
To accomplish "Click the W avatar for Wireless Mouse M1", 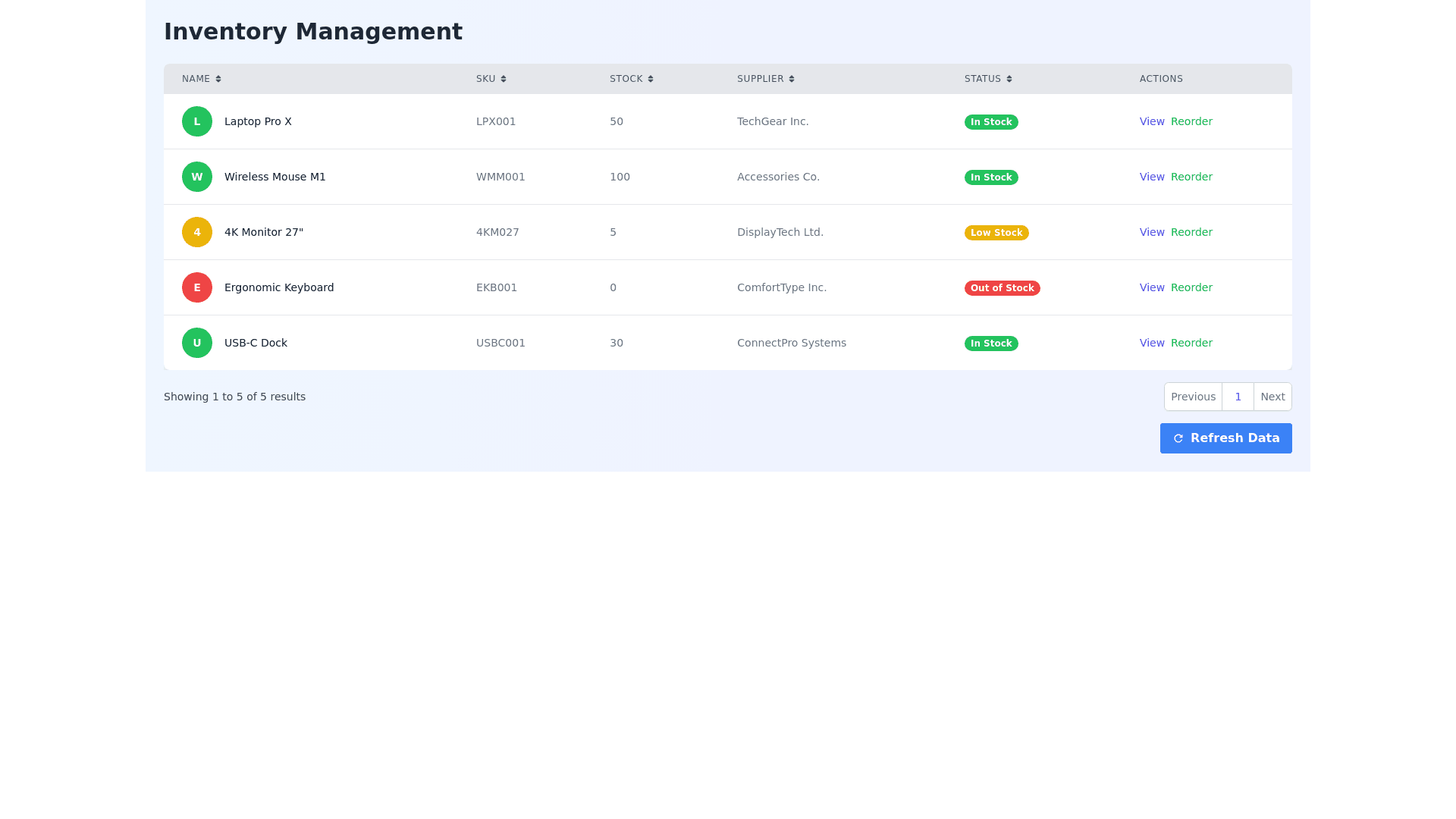I will [x=197, y=177].
